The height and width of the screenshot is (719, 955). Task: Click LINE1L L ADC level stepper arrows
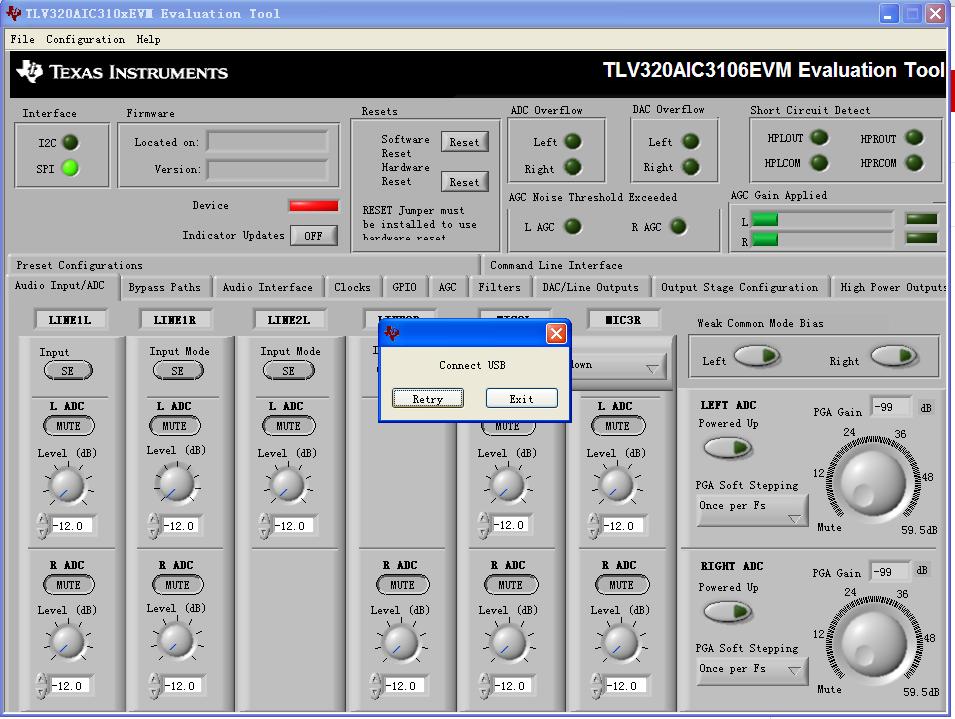[x=41, y=526]
